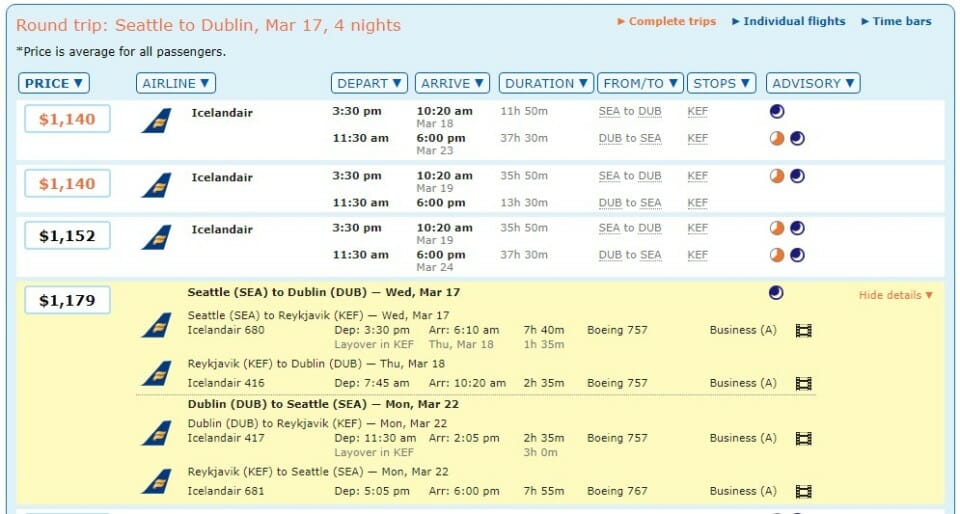Viewport: 960px width, 514px height.
Task: Click orange advisory icon in second $1,140 result
Action: [777, 176]
